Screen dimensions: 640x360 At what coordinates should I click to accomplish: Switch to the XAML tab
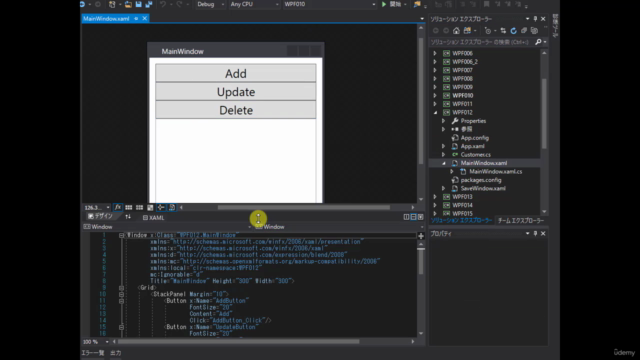coord(153,218)
